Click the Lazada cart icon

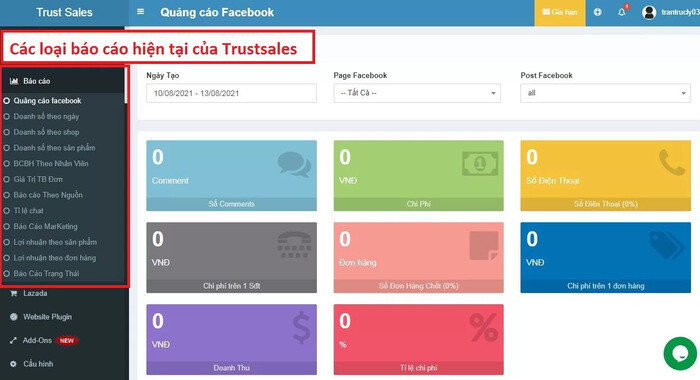point(14,293)
